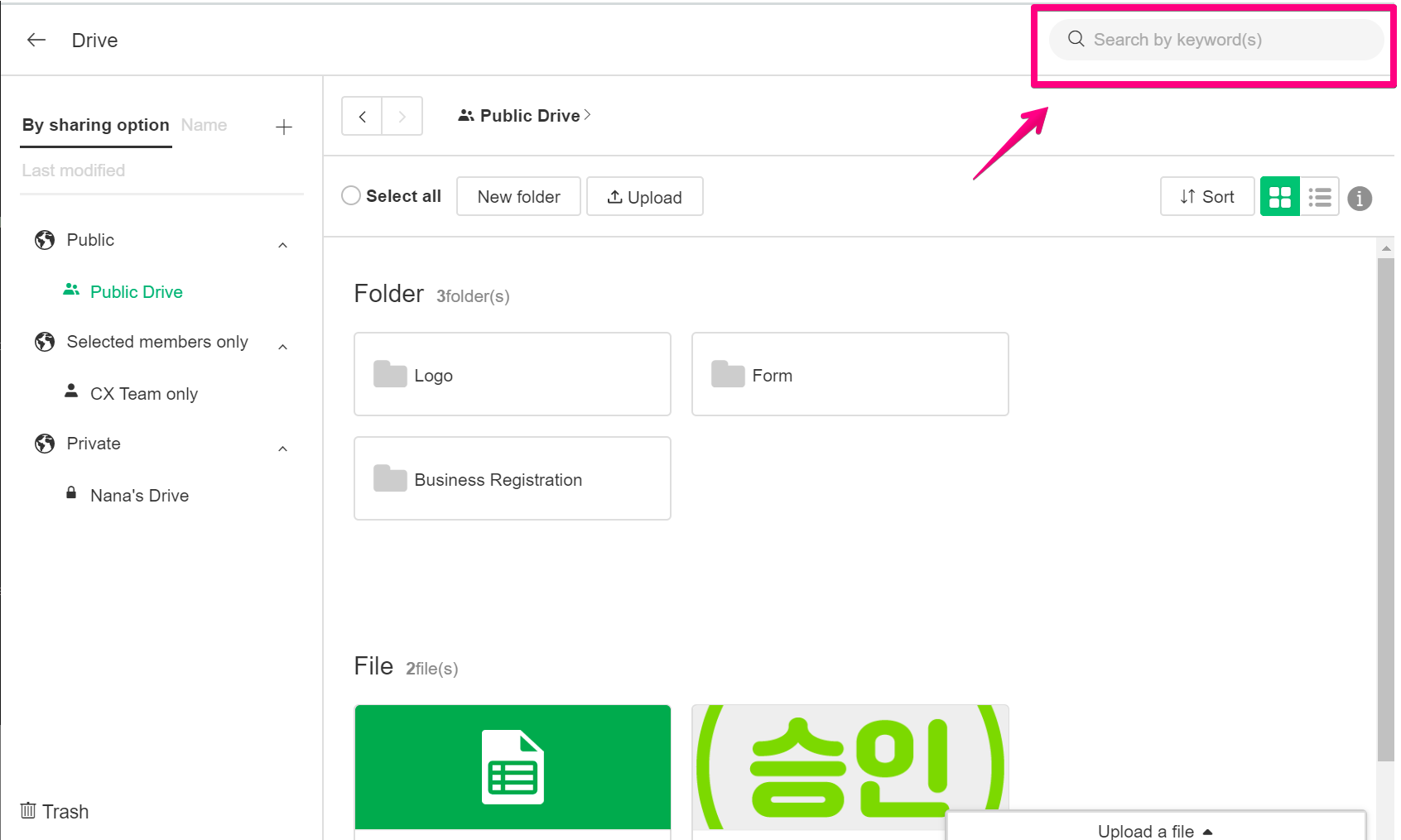Click the Form folder icon
This screenshot has height=840, width=1401.
pos(728,374)
